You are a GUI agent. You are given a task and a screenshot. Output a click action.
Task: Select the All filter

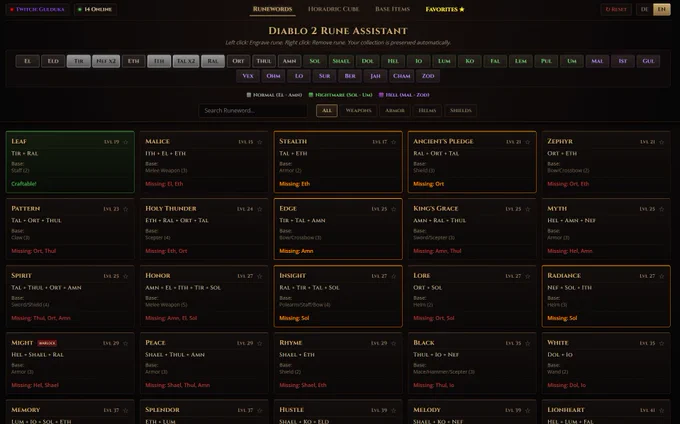327,111
